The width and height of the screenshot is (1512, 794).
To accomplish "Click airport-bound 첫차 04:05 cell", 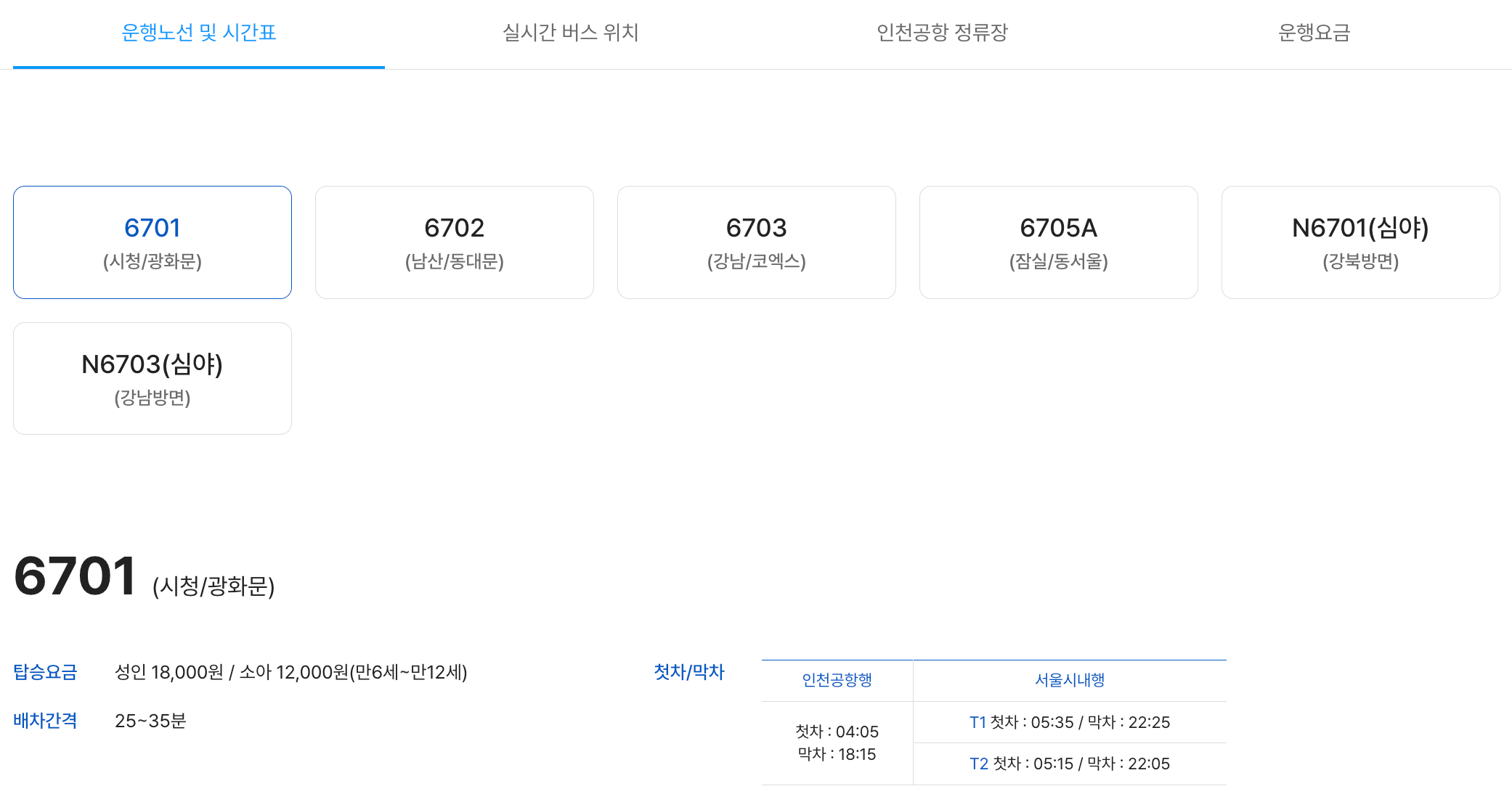I will tap(837, 732).
